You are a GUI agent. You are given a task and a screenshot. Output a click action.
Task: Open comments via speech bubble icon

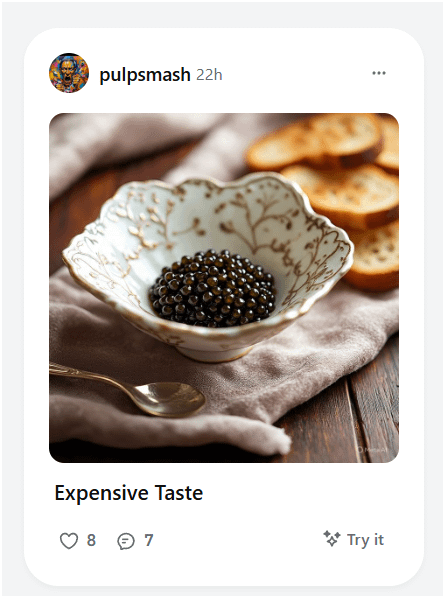pos(126,541)
